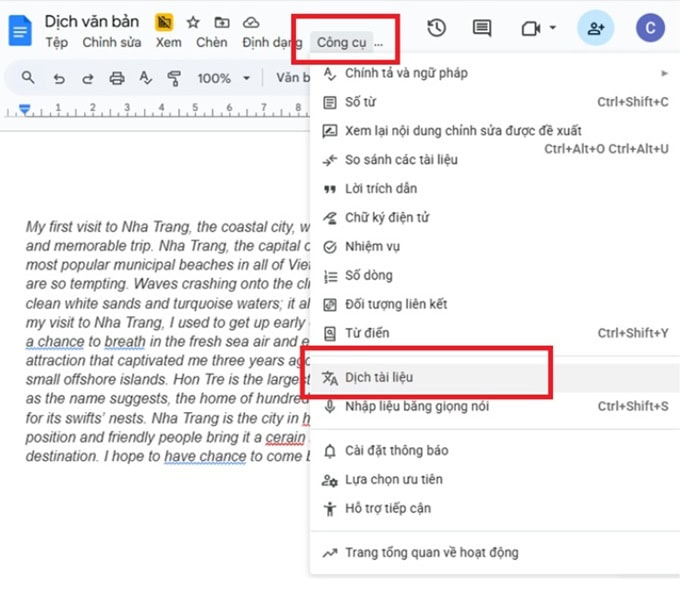The height and width of the screenshot is (597, 700).
Task: Open the 100% zoom dropdown
Action: click(221, 78)
